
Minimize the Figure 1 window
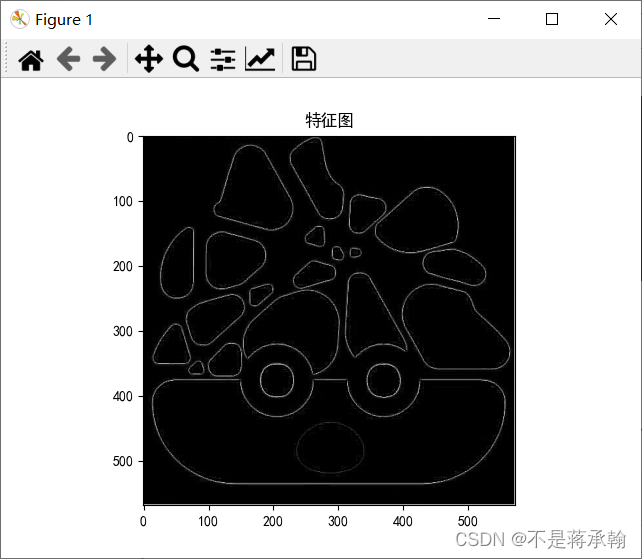494,19
